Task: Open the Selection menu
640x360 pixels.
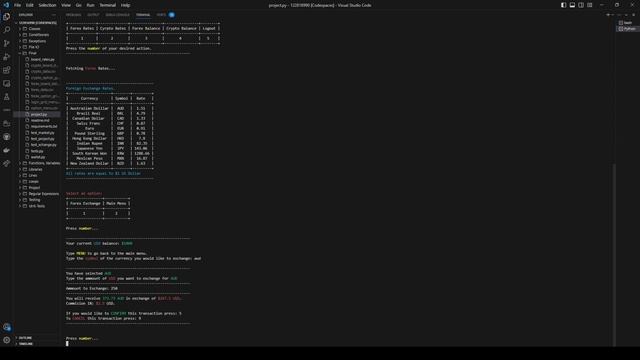Action: pyautogui.click(x=47, y=5)
